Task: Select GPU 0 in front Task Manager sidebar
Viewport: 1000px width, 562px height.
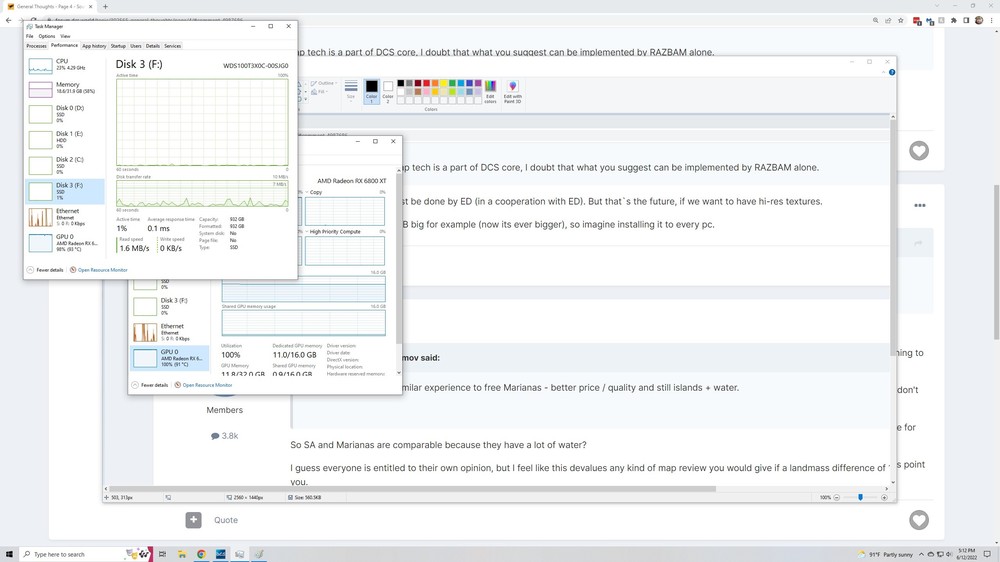Action: (x=65, y=242)
